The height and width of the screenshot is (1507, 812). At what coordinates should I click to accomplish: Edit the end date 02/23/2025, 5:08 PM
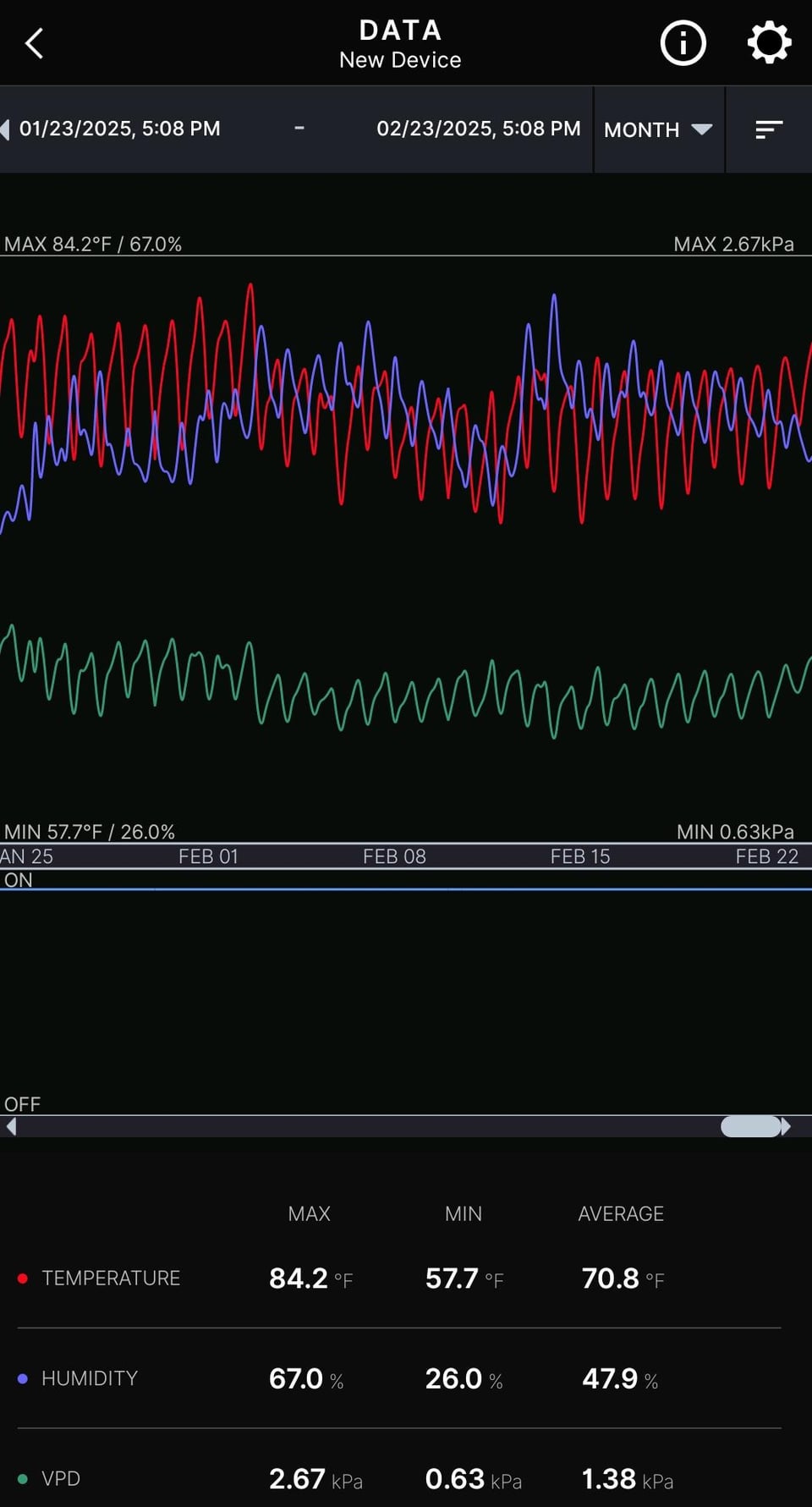[478, 129]
